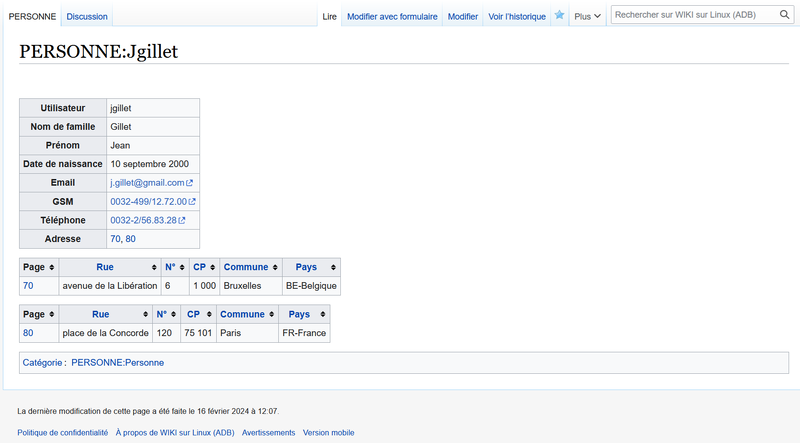Open the Catégorie link
Screen dimensions: 800x443
(42, 363)
